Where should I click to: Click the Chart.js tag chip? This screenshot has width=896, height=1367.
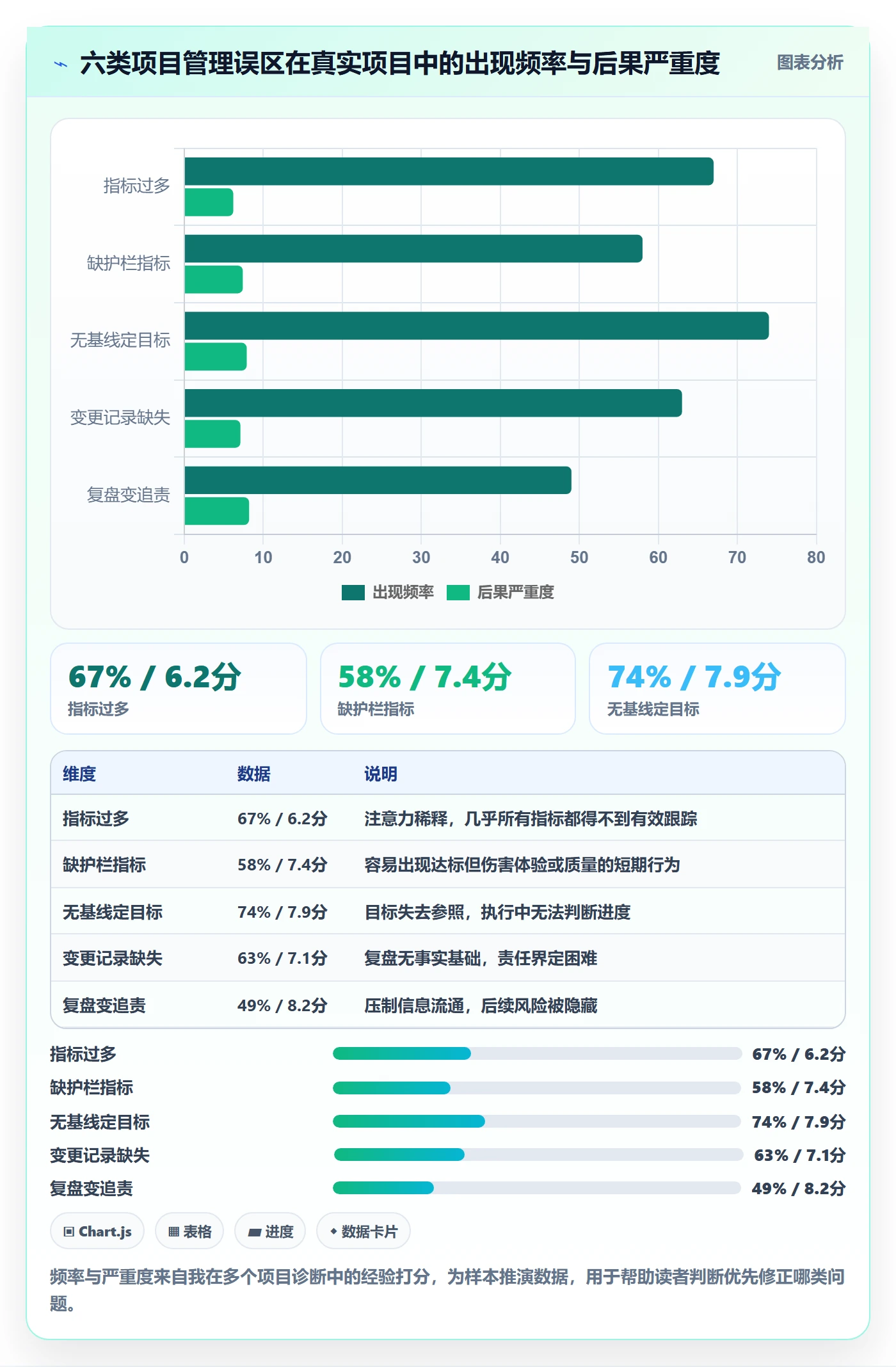(97, 1231)
